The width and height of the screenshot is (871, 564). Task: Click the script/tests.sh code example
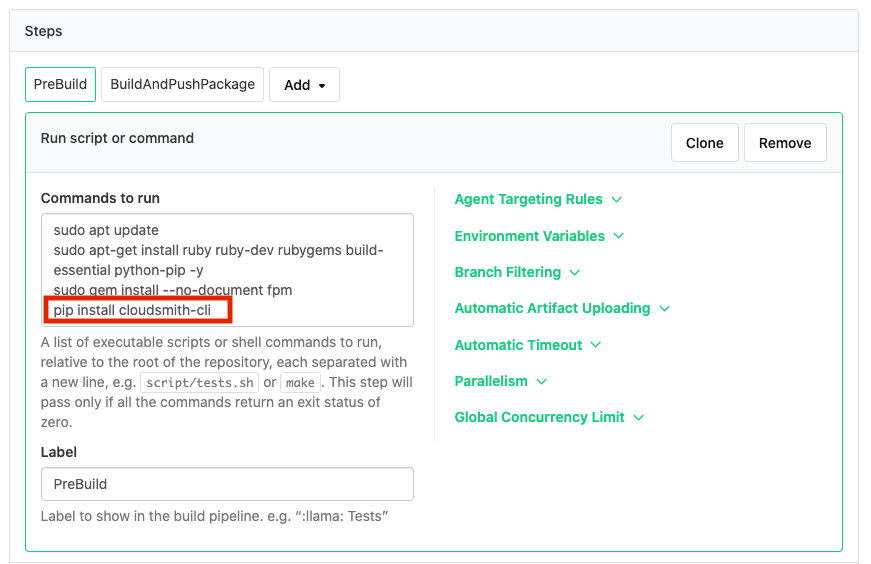tap(200, 383)
